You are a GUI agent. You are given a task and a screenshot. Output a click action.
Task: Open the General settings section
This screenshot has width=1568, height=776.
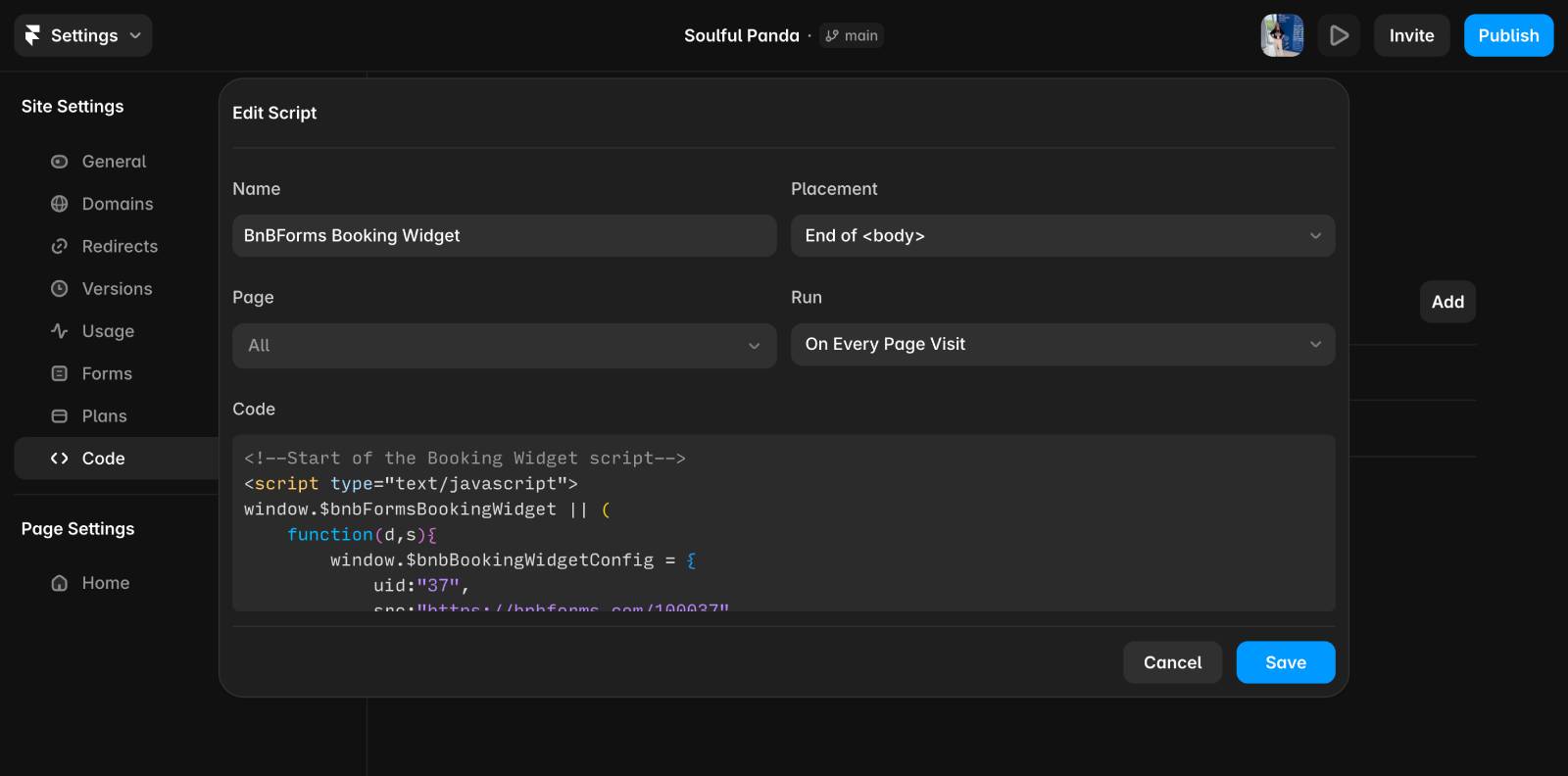[116, 162]
